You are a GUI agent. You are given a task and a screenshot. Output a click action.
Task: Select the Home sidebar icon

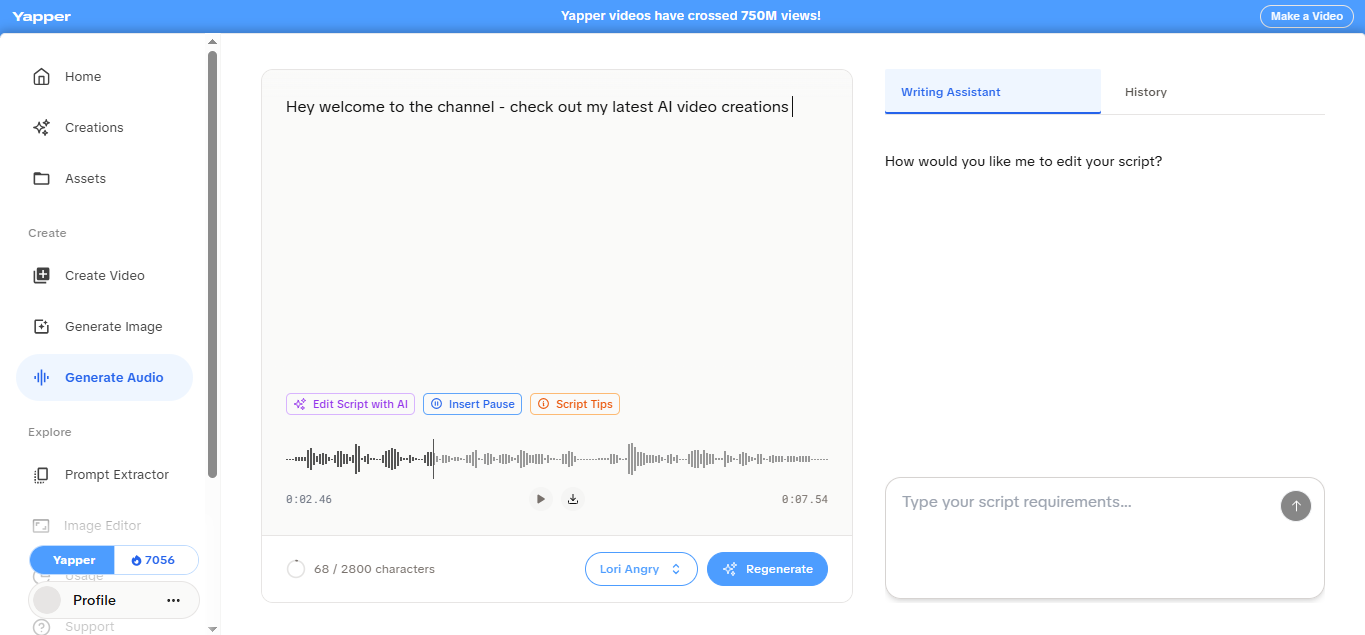[x=42, y=76]
